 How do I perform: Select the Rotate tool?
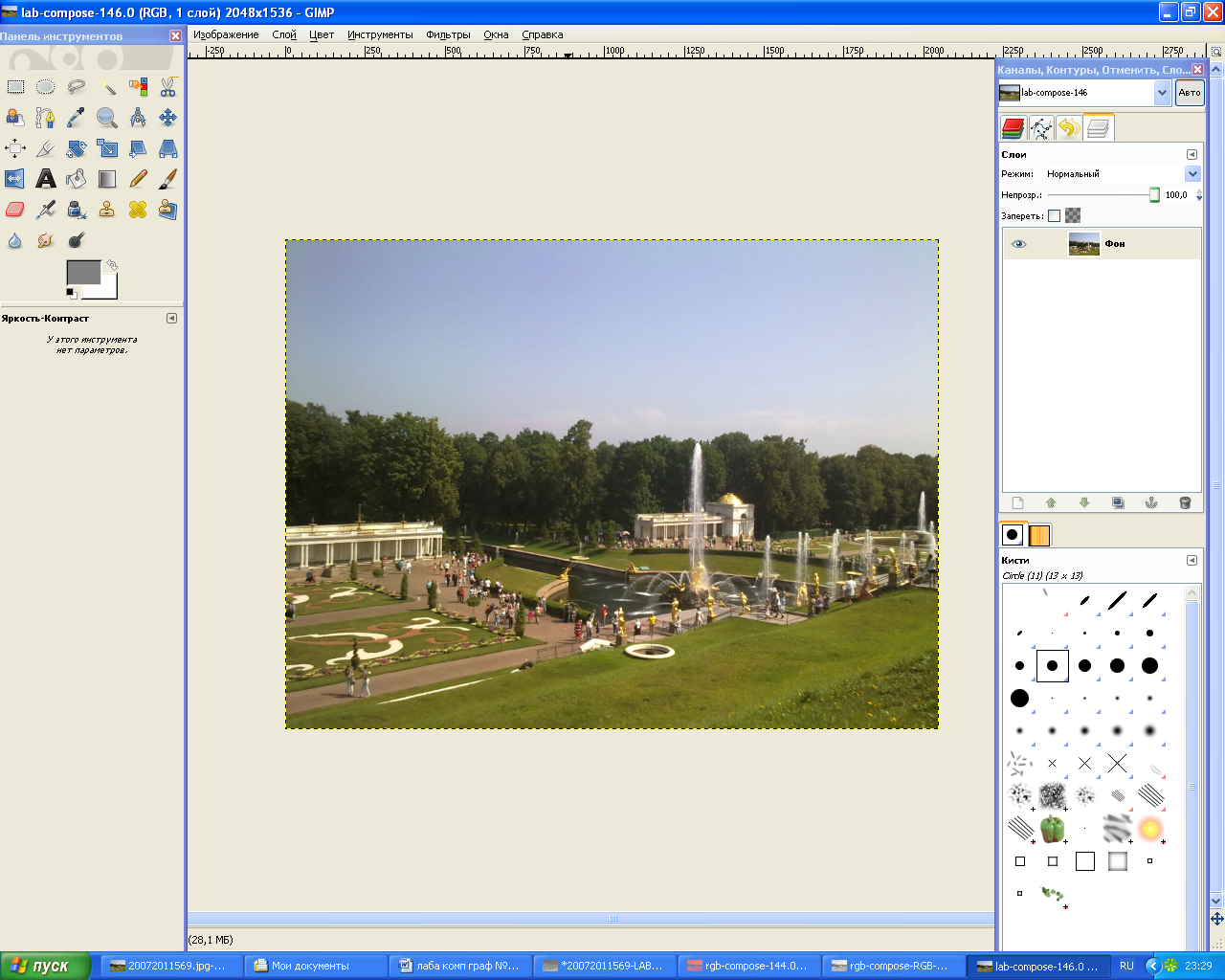click(76, 148)
